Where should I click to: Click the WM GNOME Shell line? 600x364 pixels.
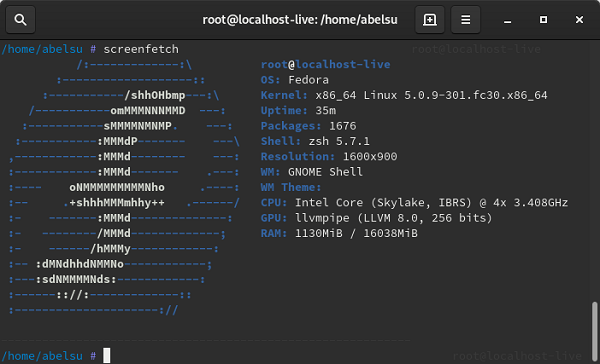[x=311, y=172]
